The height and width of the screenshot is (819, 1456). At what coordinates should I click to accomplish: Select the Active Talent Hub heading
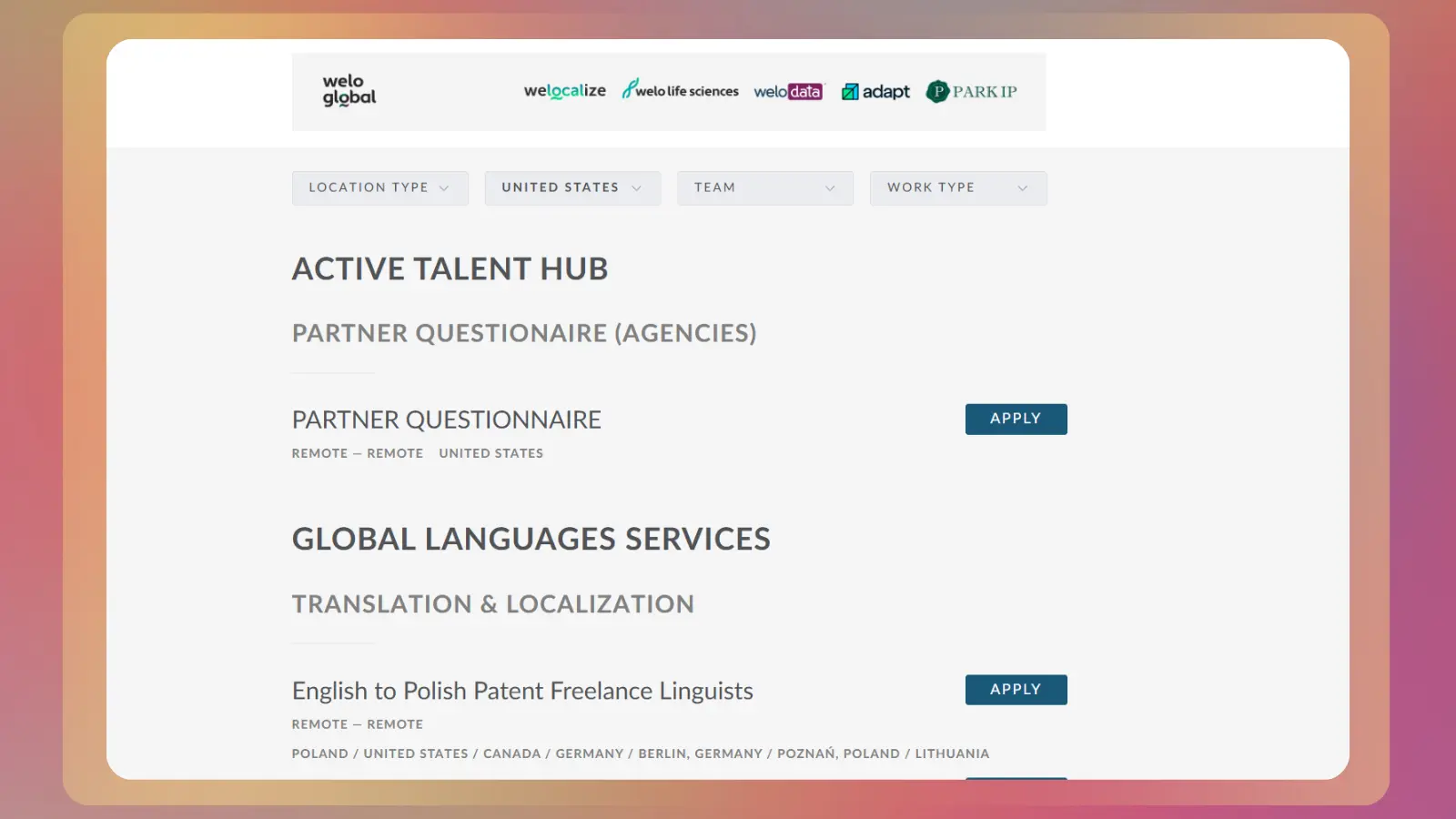pos(450,268)
